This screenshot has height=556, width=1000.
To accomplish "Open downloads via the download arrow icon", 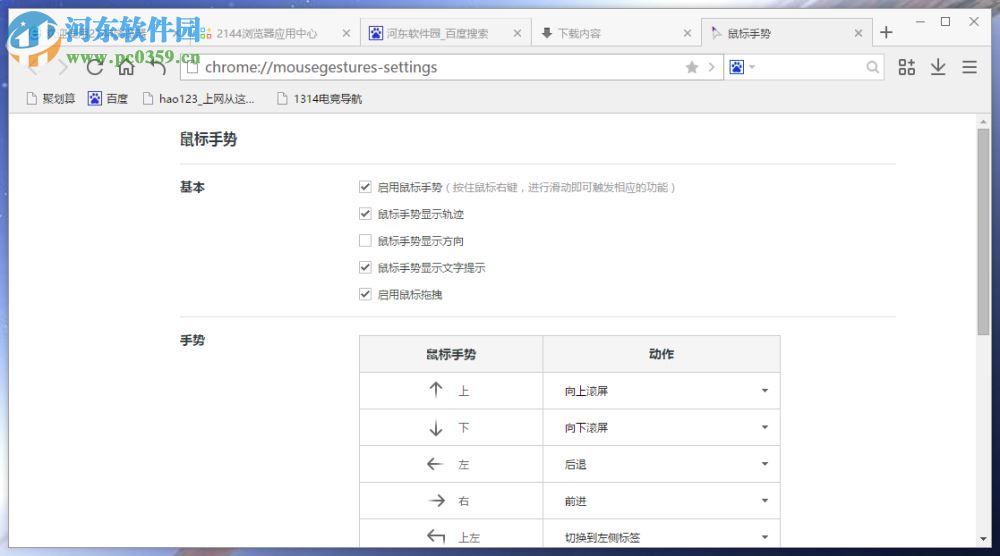I will tap(938, 67).
